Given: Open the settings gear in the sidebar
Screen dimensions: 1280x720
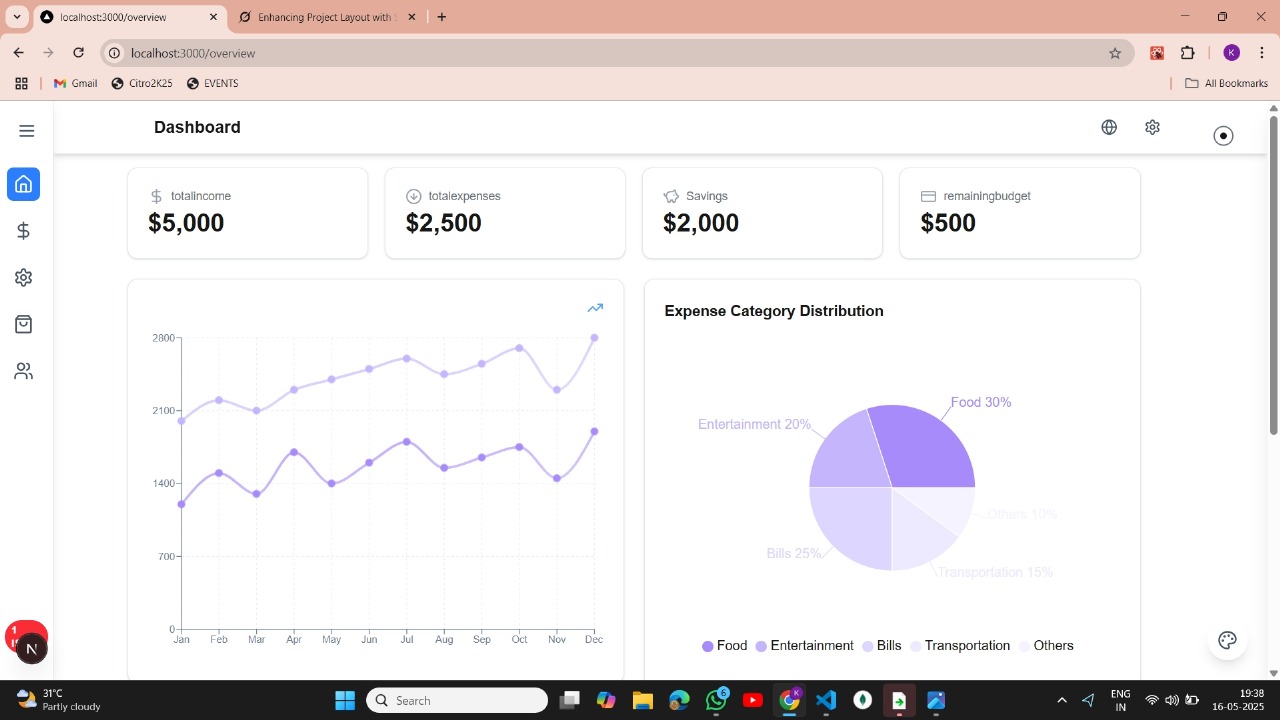Looking at the screenshot, I should coord(23,277).
